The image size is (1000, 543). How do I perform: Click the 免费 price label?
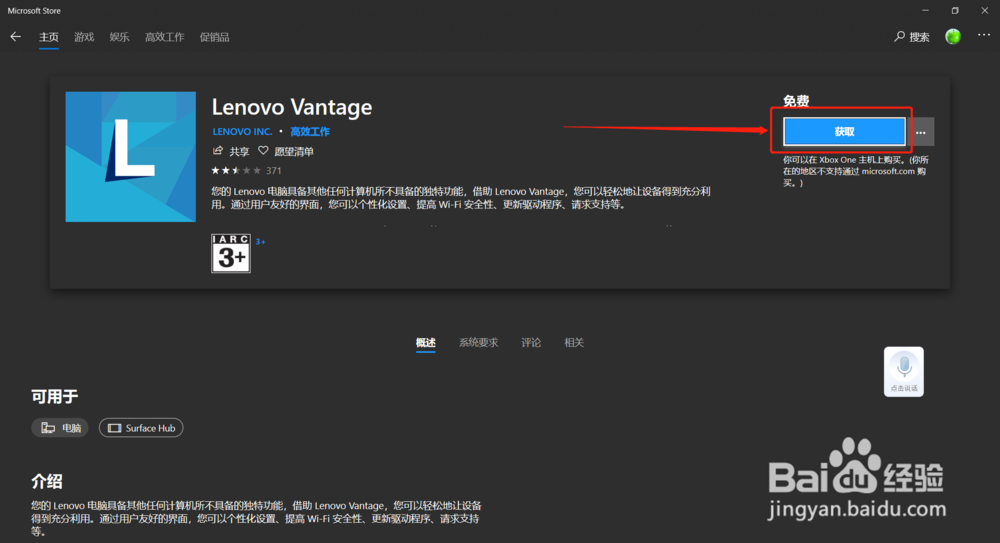796,101
